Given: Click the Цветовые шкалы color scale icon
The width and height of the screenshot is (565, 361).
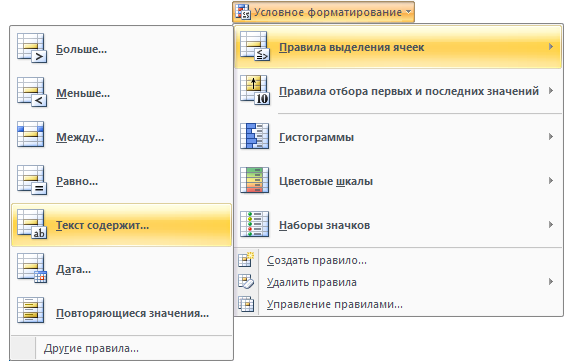Looking at the screenshot, I should click(254, 180).
